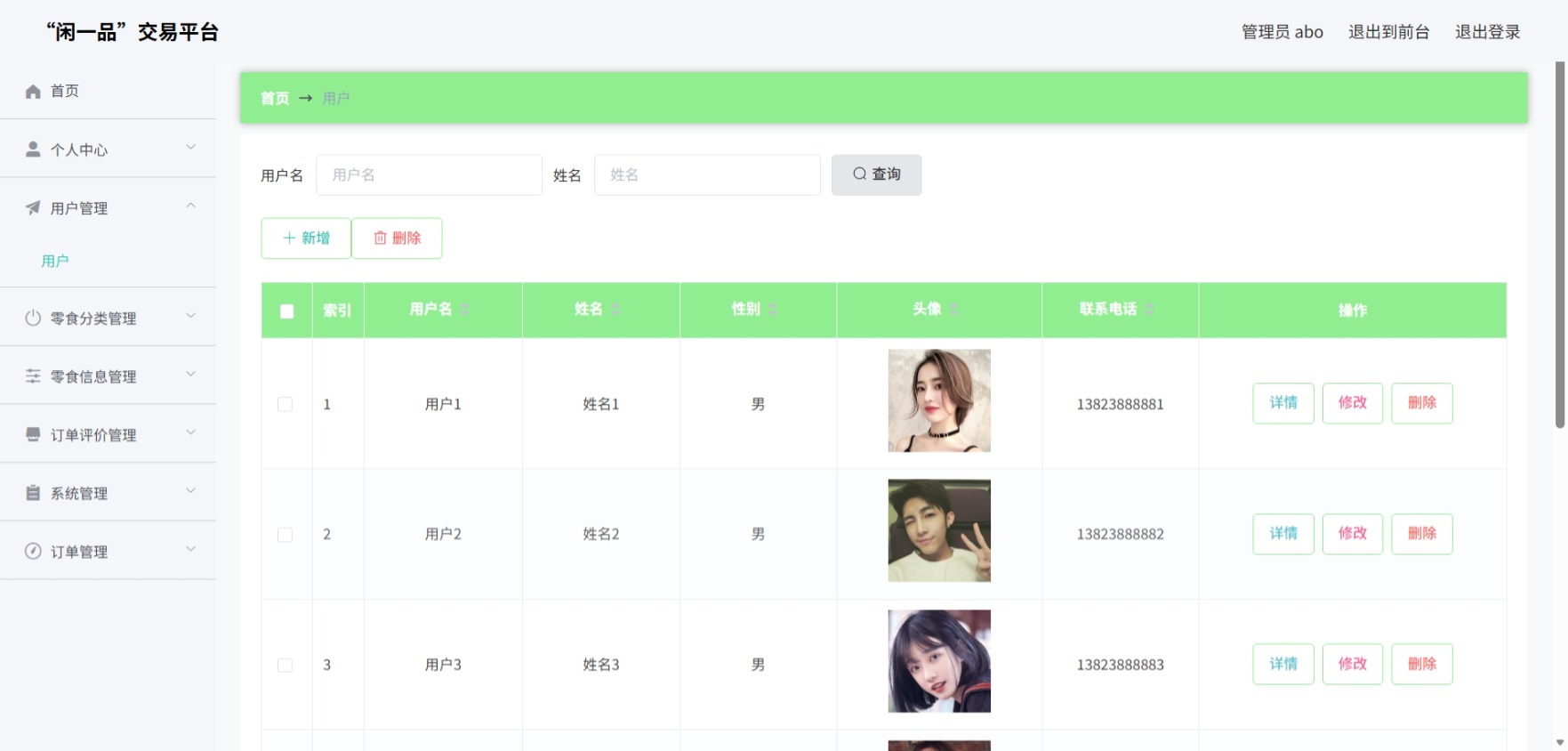The width and height of the screenshot is (1568, 751).
Task: Click the 操作 column header
Action: point(1353,311)
